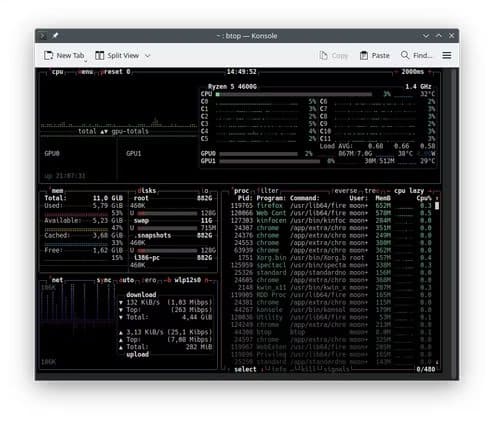Click the overall CPU usage bar

[x=294, y=94]
